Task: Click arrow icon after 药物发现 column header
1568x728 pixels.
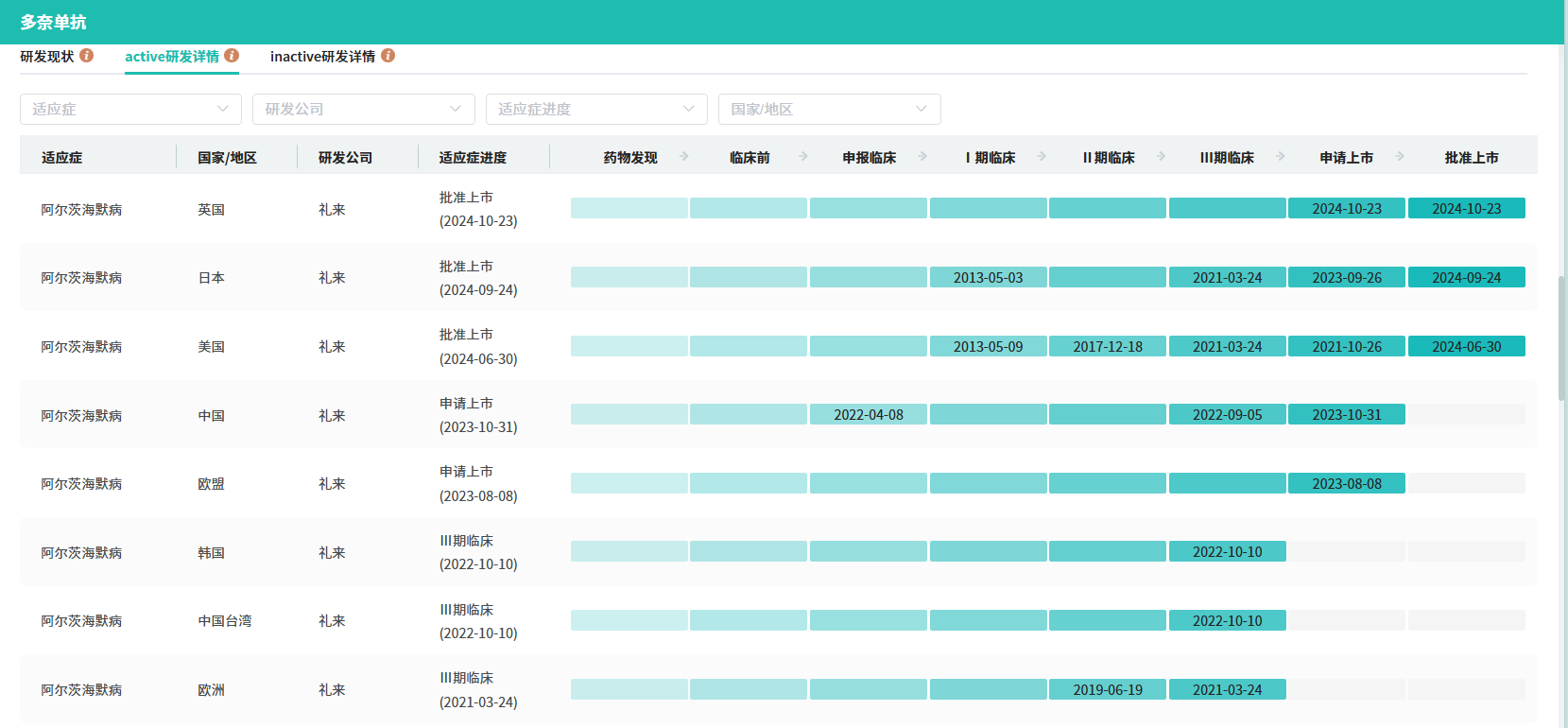Action: [x=683, y=157]
